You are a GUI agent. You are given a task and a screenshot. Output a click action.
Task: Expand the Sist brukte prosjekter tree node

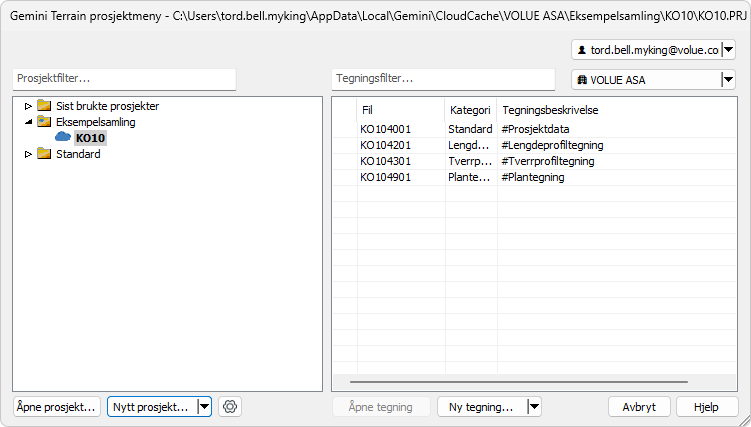click(x=28, y=106)
